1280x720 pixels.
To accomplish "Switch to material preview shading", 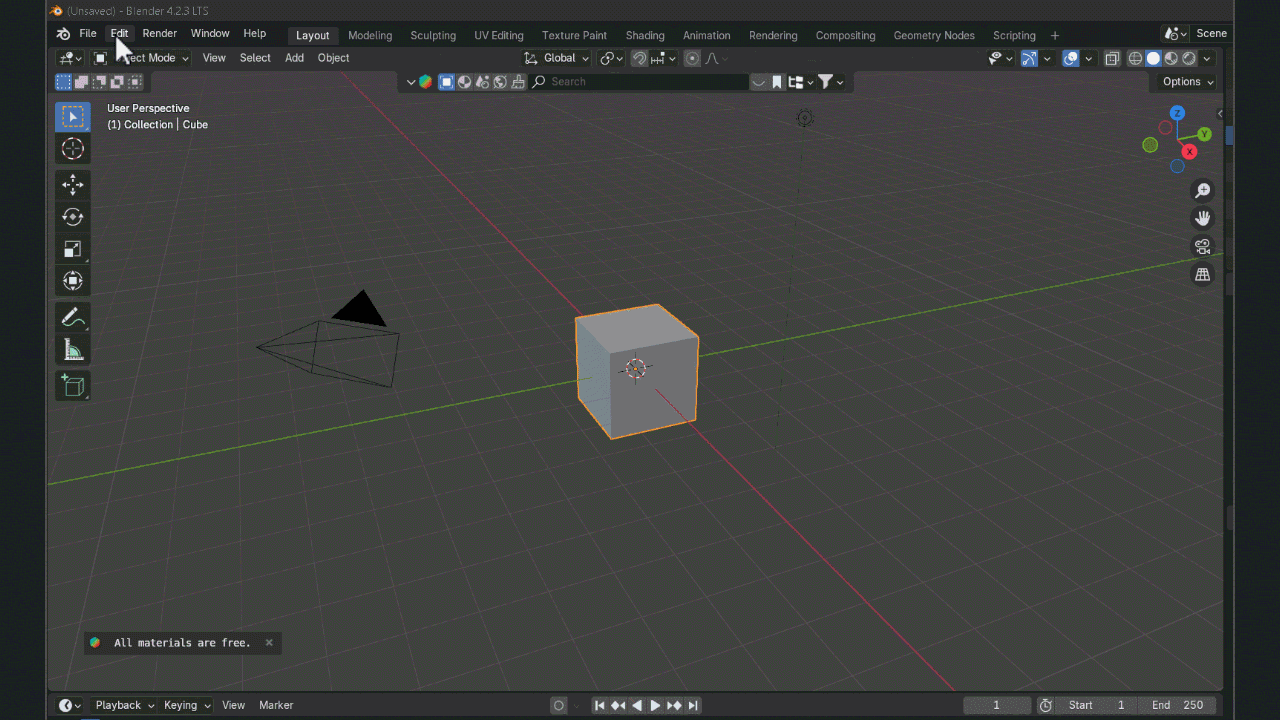I will 1171,58.
